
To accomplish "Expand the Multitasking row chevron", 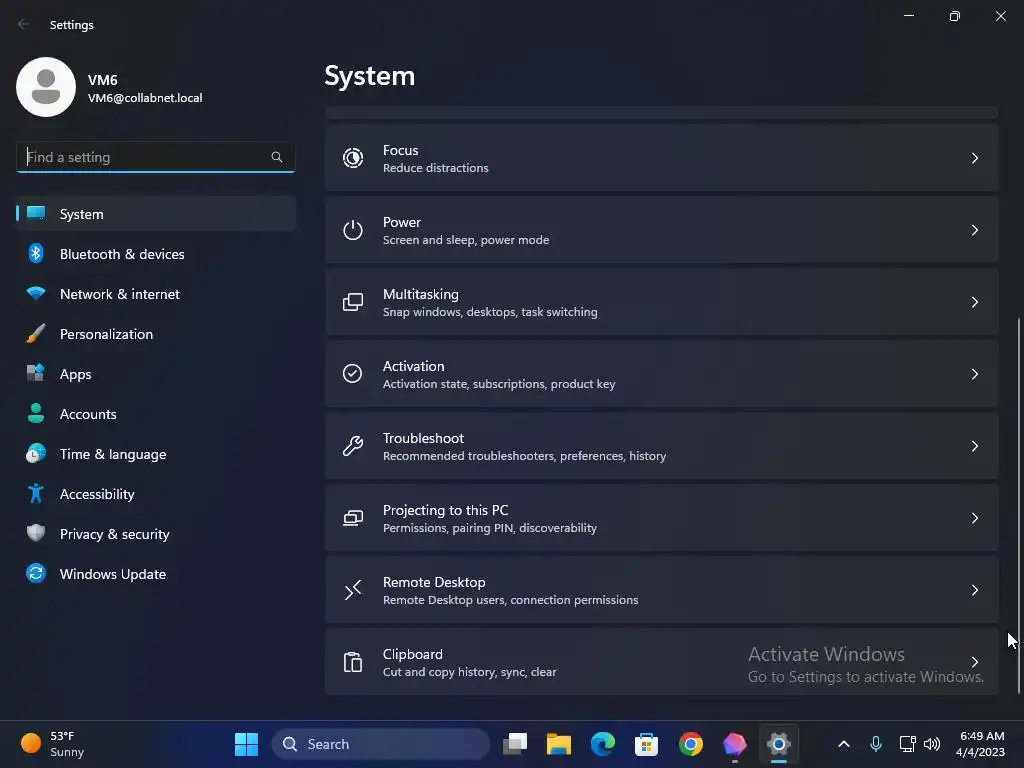I will (x=974, y=302).
